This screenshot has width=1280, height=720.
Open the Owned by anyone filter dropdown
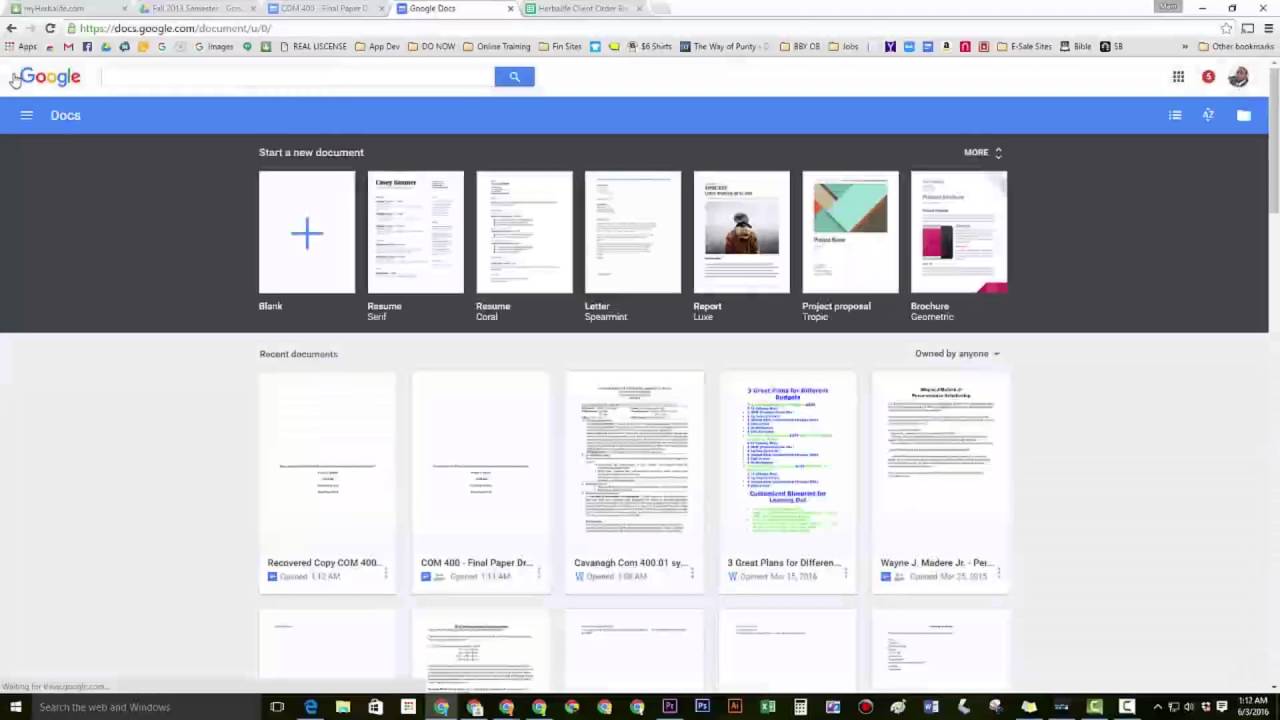click(957, 354)
